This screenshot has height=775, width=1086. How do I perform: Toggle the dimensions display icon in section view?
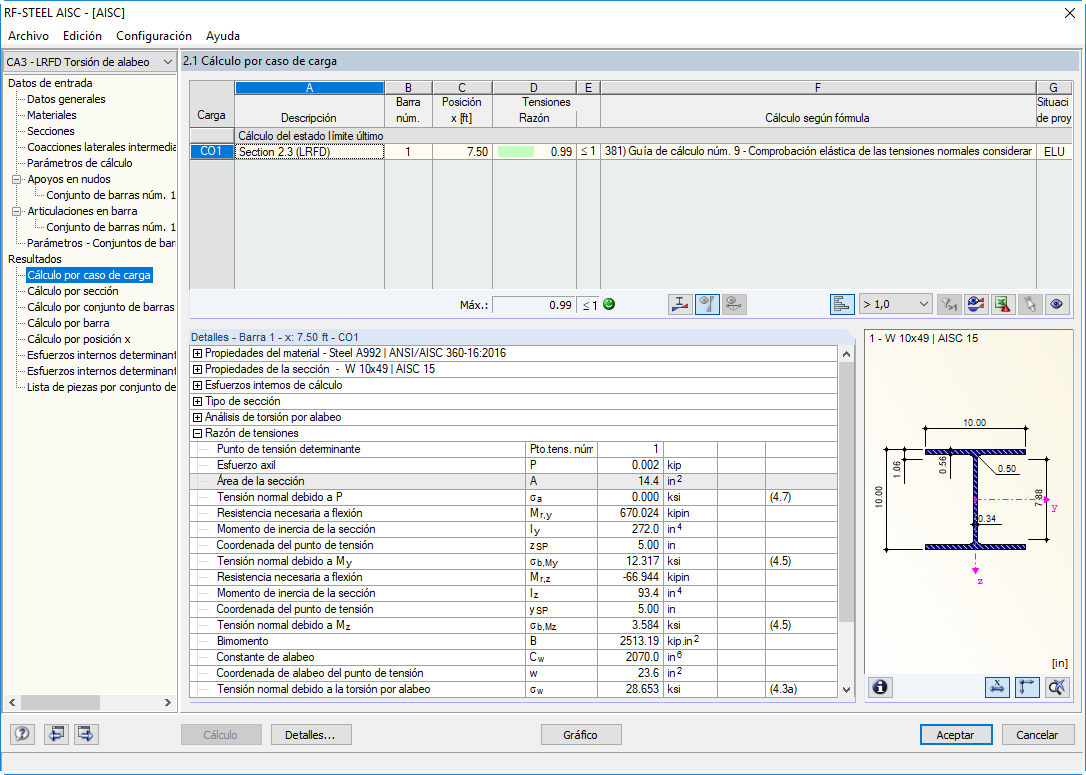(x=997, y=687)
